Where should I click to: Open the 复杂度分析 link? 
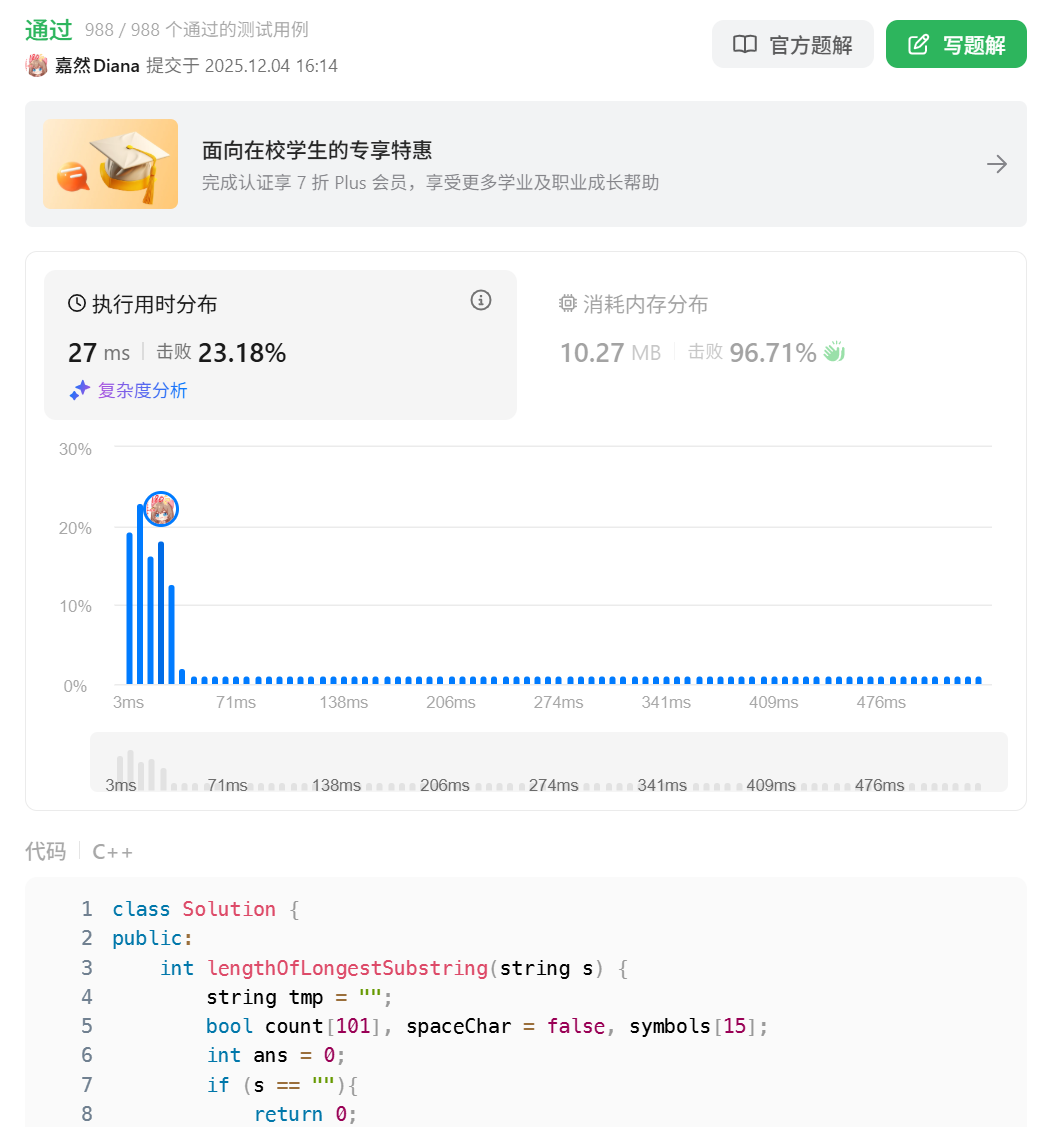142,391
